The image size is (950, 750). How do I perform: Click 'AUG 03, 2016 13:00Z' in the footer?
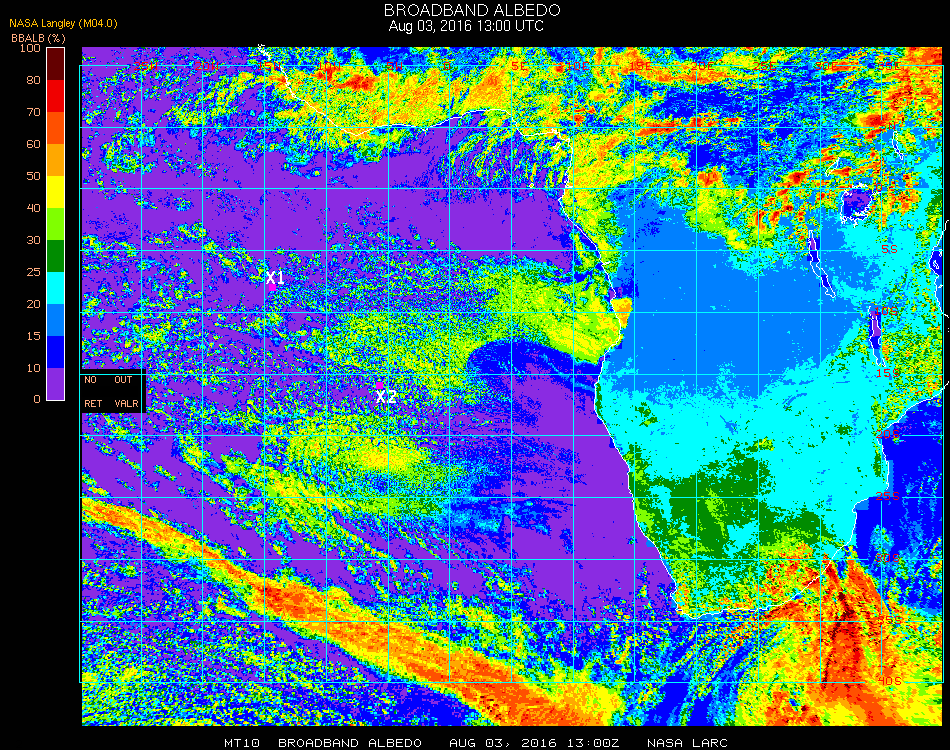point(534,743)
